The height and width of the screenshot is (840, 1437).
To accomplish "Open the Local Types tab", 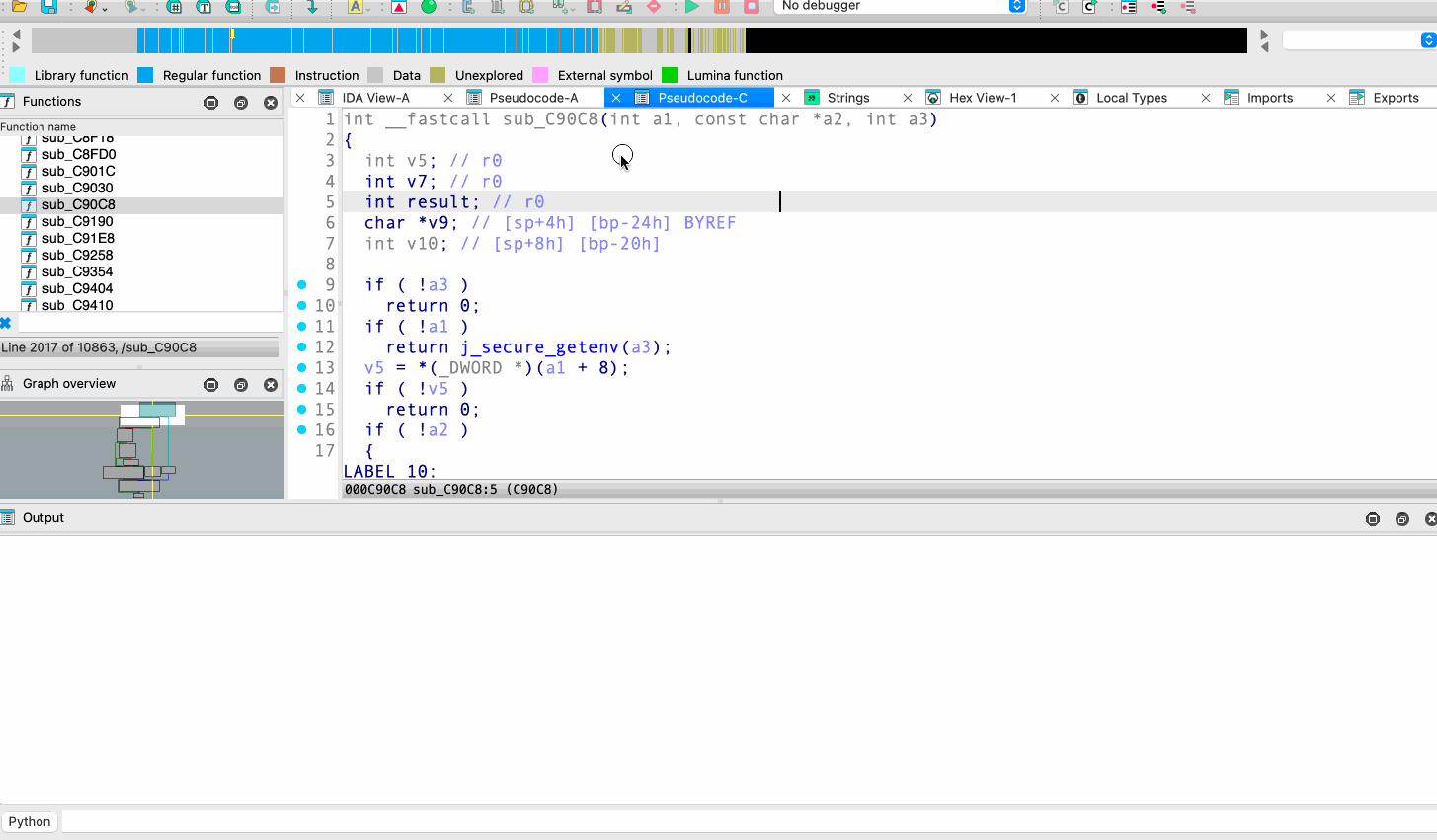I will tap(1132, 98).
